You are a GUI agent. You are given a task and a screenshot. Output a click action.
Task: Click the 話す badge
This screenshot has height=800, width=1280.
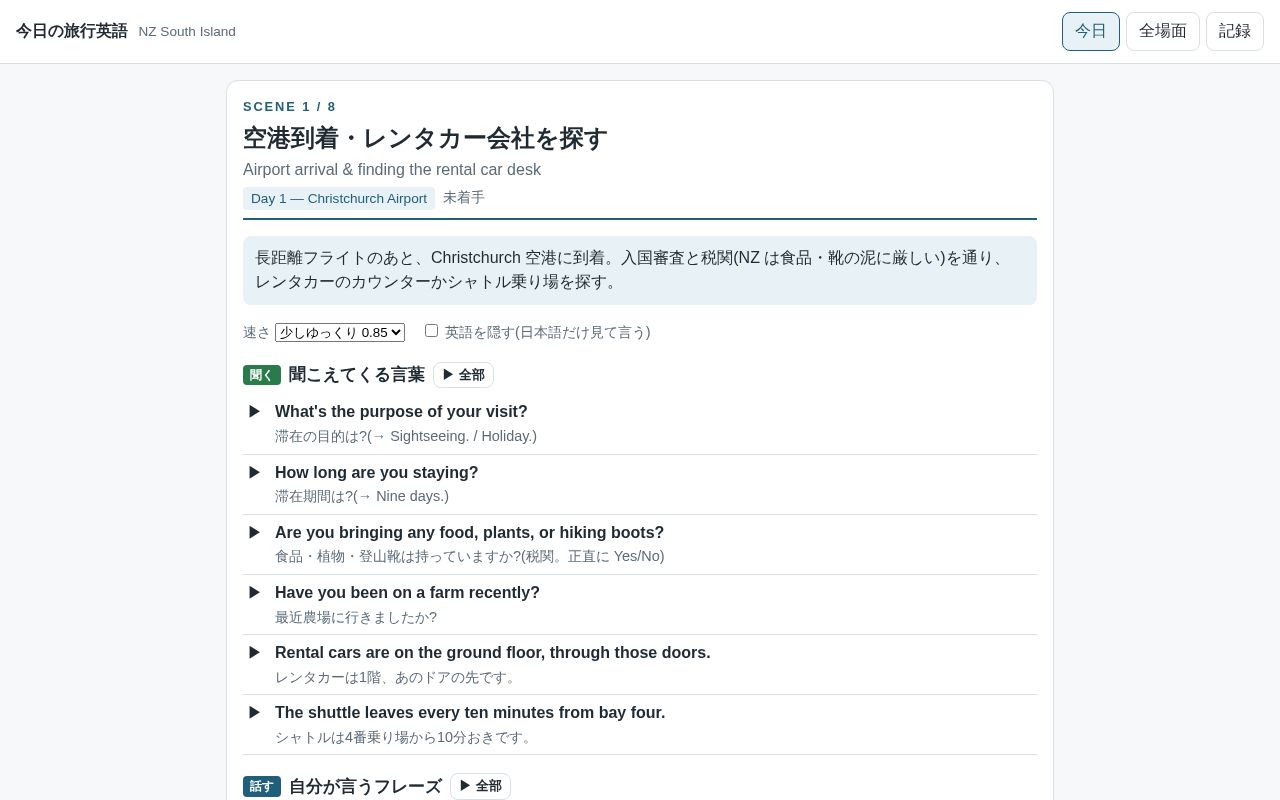point(262,786)
